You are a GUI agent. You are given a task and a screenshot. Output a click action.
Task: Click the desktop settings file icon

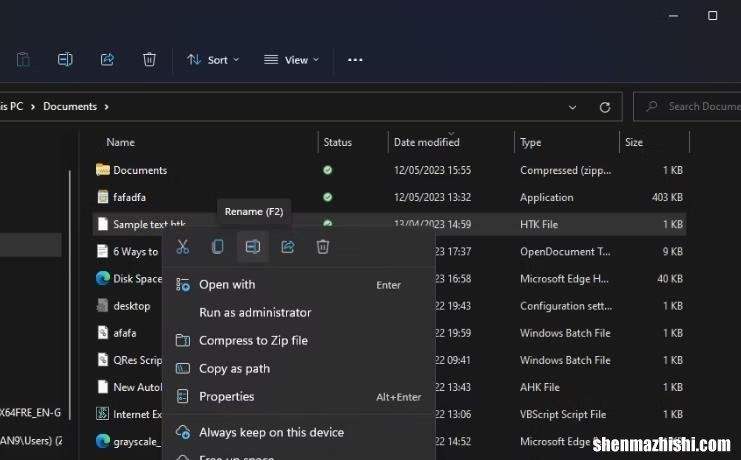point(103,305)
